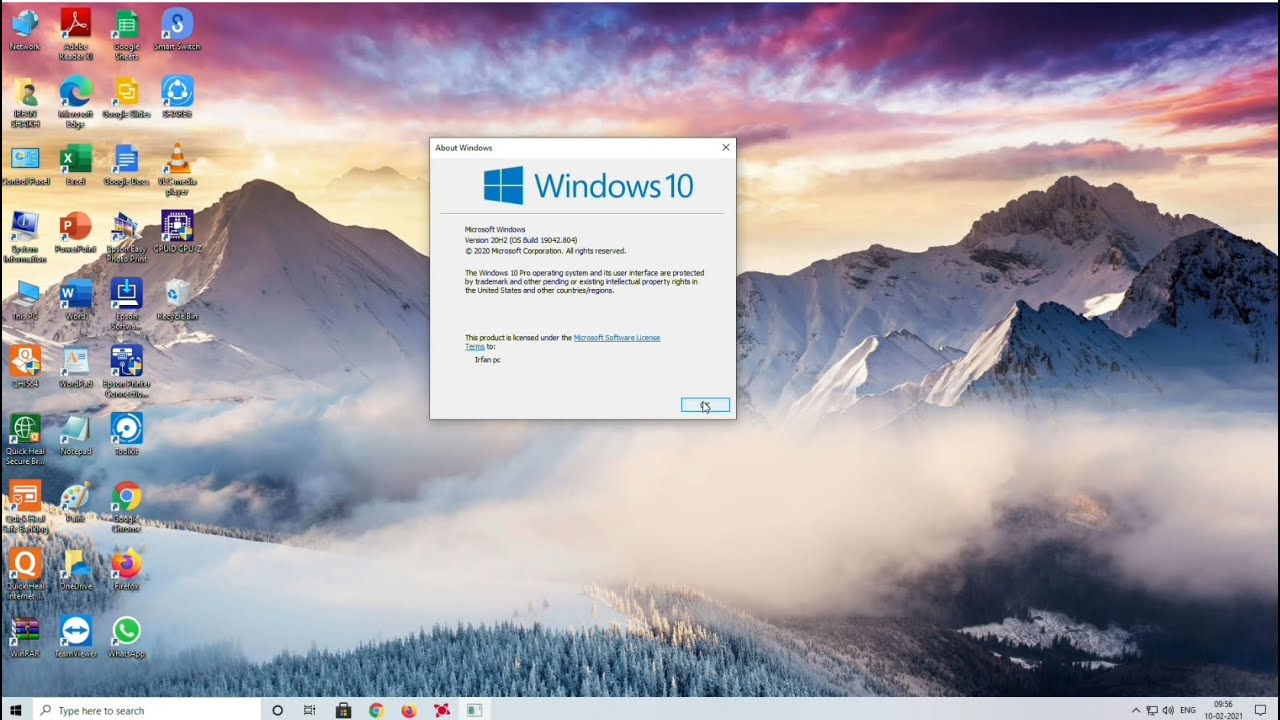Screen dimensions: 1280x720
Task: Launch TeamViewer desktop shortcut
Action: click(x=76, y=637)
